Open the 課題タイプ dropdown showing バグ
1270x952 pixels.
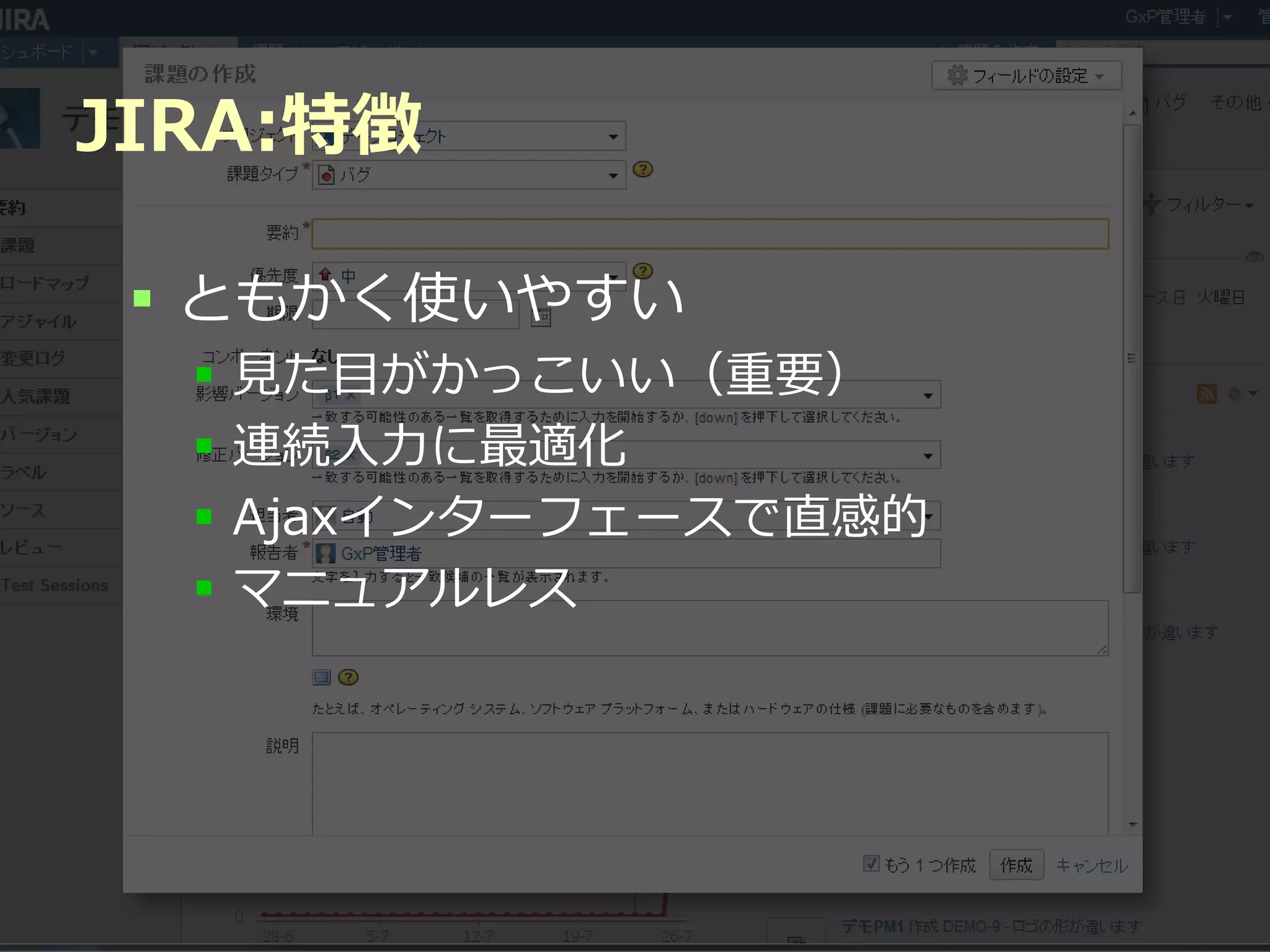click(x=469, y=175)
